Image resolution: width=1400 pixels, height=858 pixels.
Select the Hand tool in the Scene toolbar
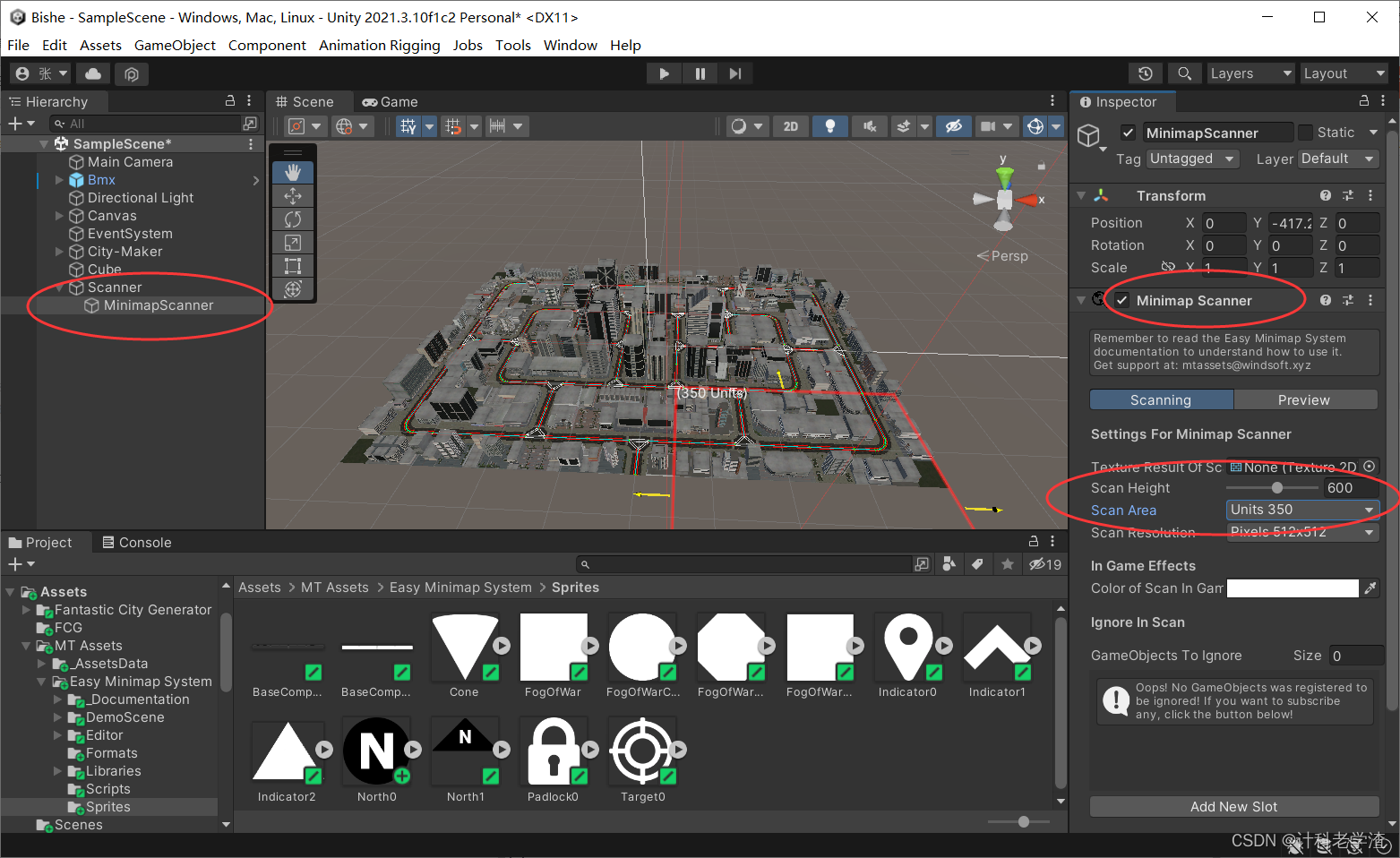tap(293, 172)
